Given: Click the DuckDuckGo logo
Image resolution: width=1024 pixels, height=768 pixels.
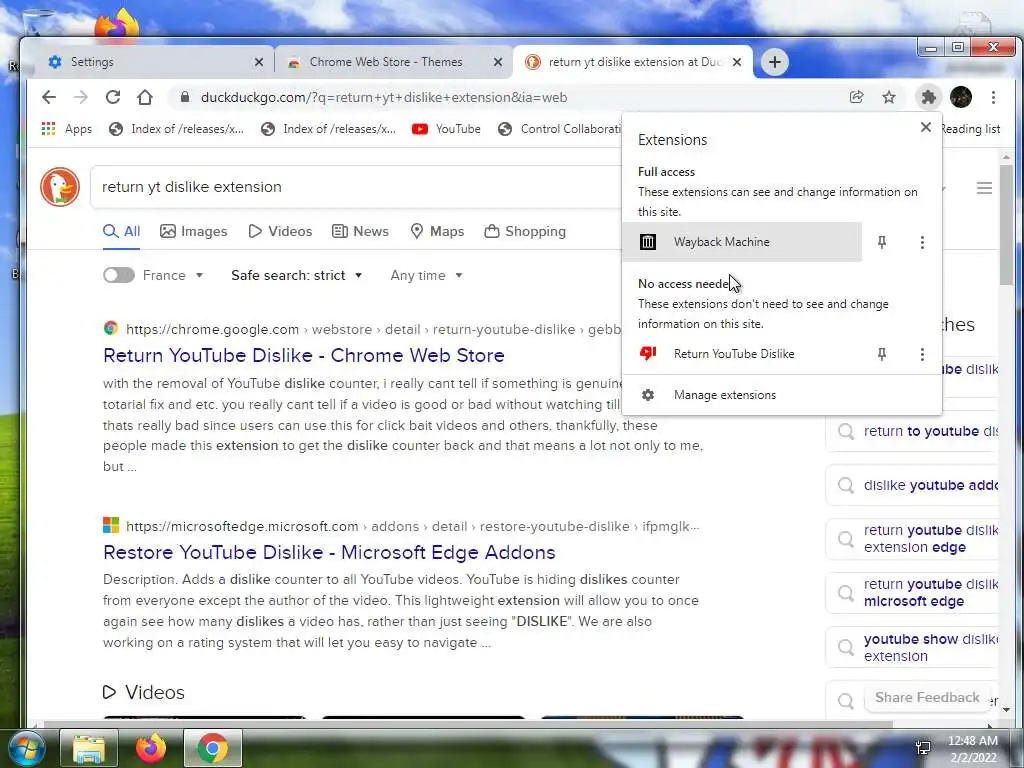Looking at the screenshot, I should pyautogui.click(x=59, y=187).
